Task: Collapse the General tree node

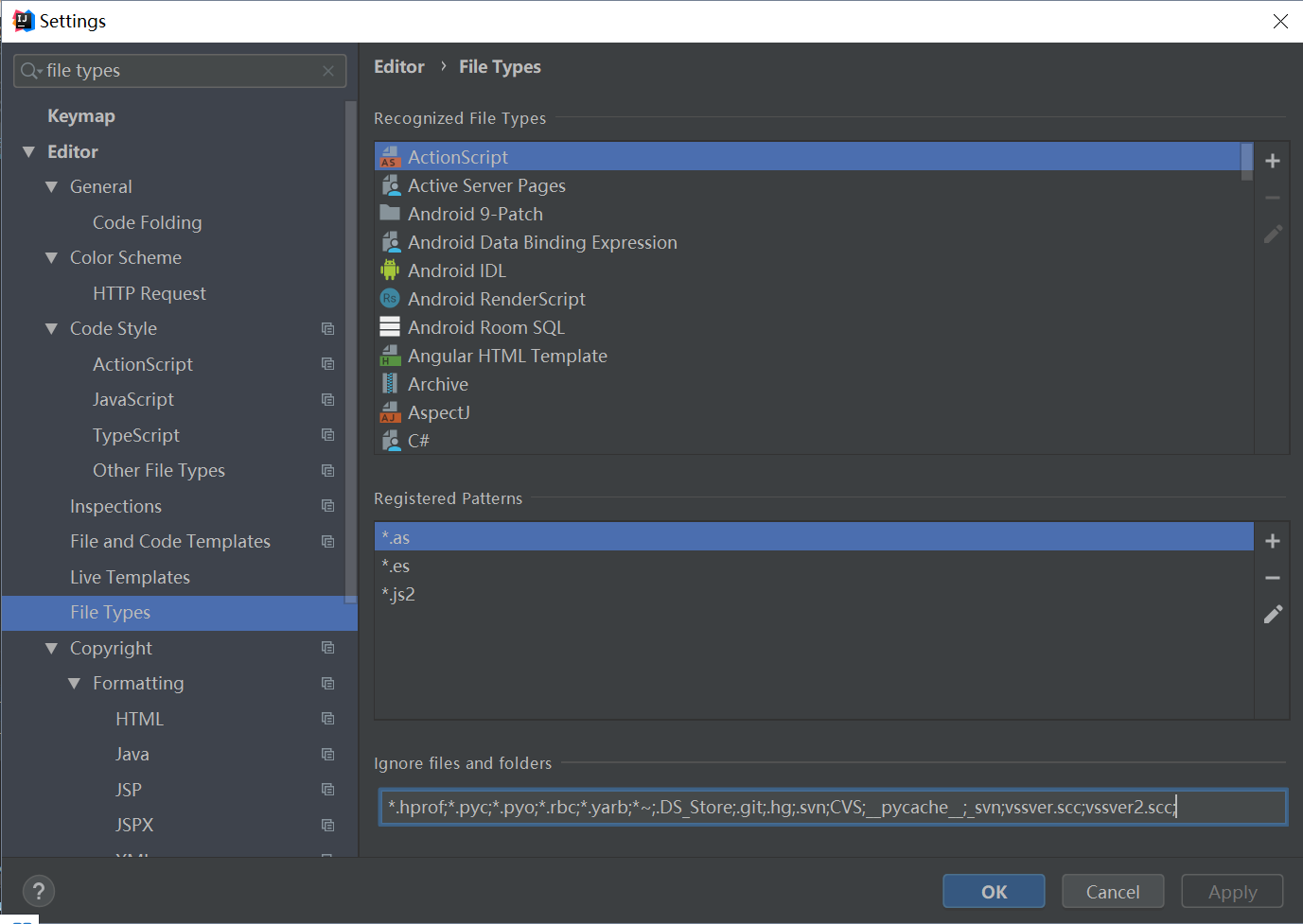Action: (51, 187)
